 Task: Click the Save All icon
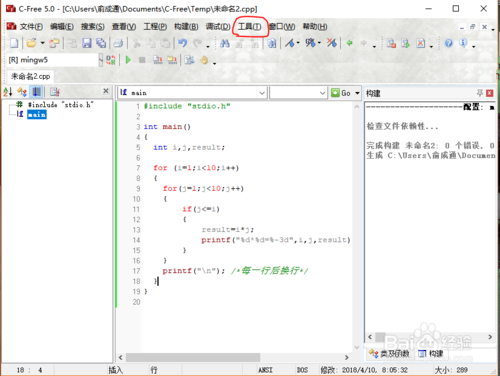(101, 43)
